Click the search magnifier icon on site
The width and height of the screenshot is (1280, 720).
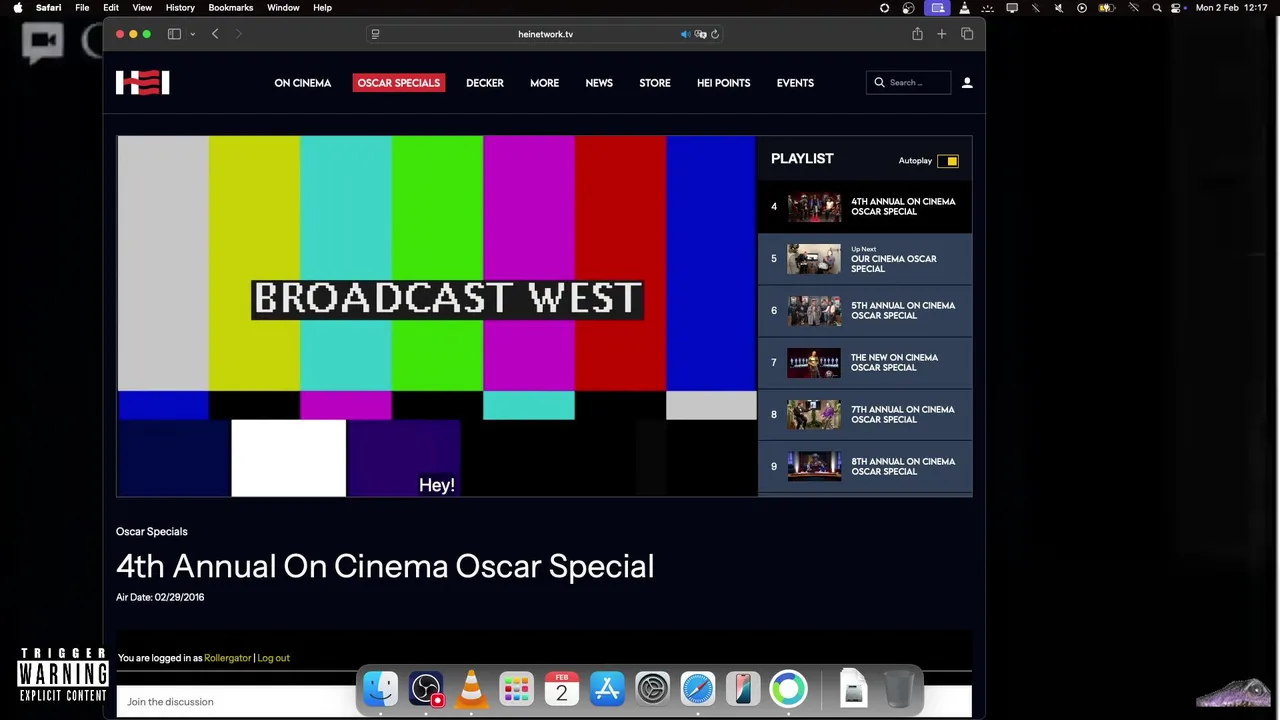[x=880, y=83]
